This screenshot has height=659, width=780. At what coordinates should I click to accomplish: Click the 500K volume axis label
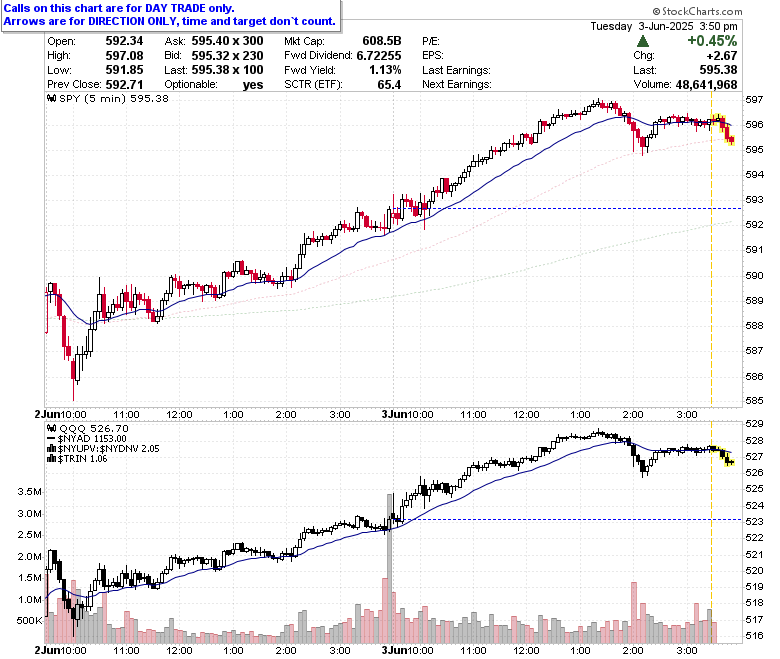pyautogui.click(x=29, y=620)
